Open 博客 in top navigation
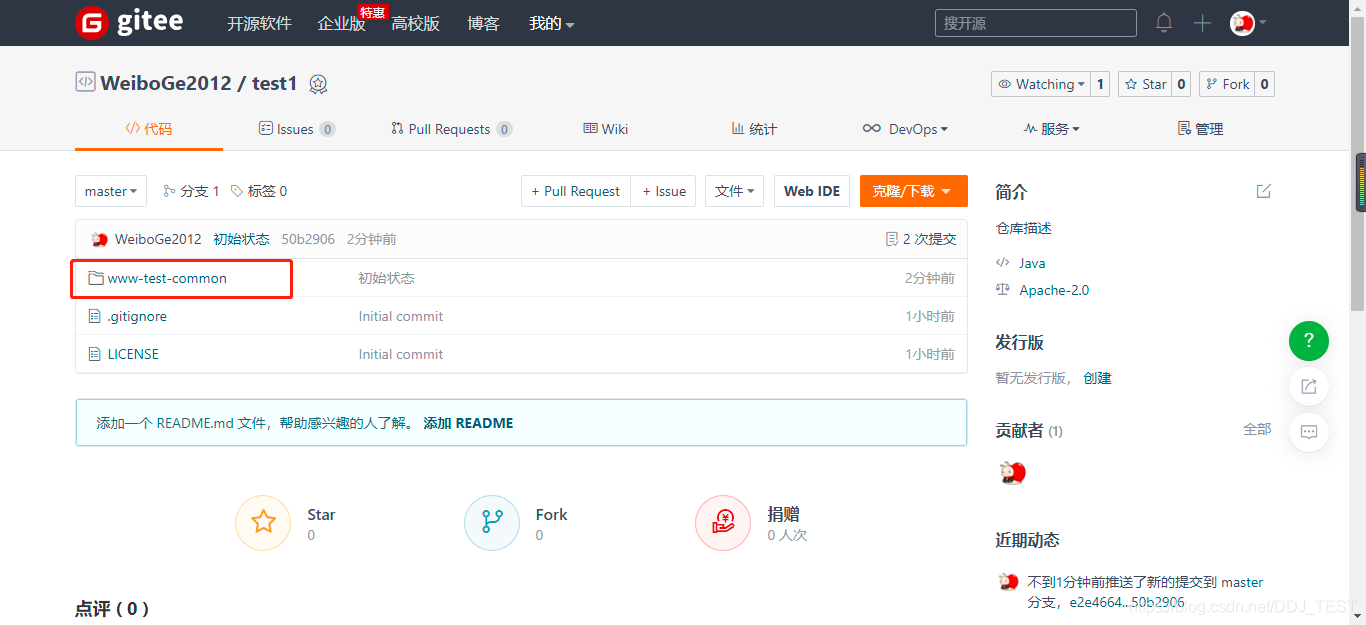This screenshot has width=1366, height=625. [483, 23]
